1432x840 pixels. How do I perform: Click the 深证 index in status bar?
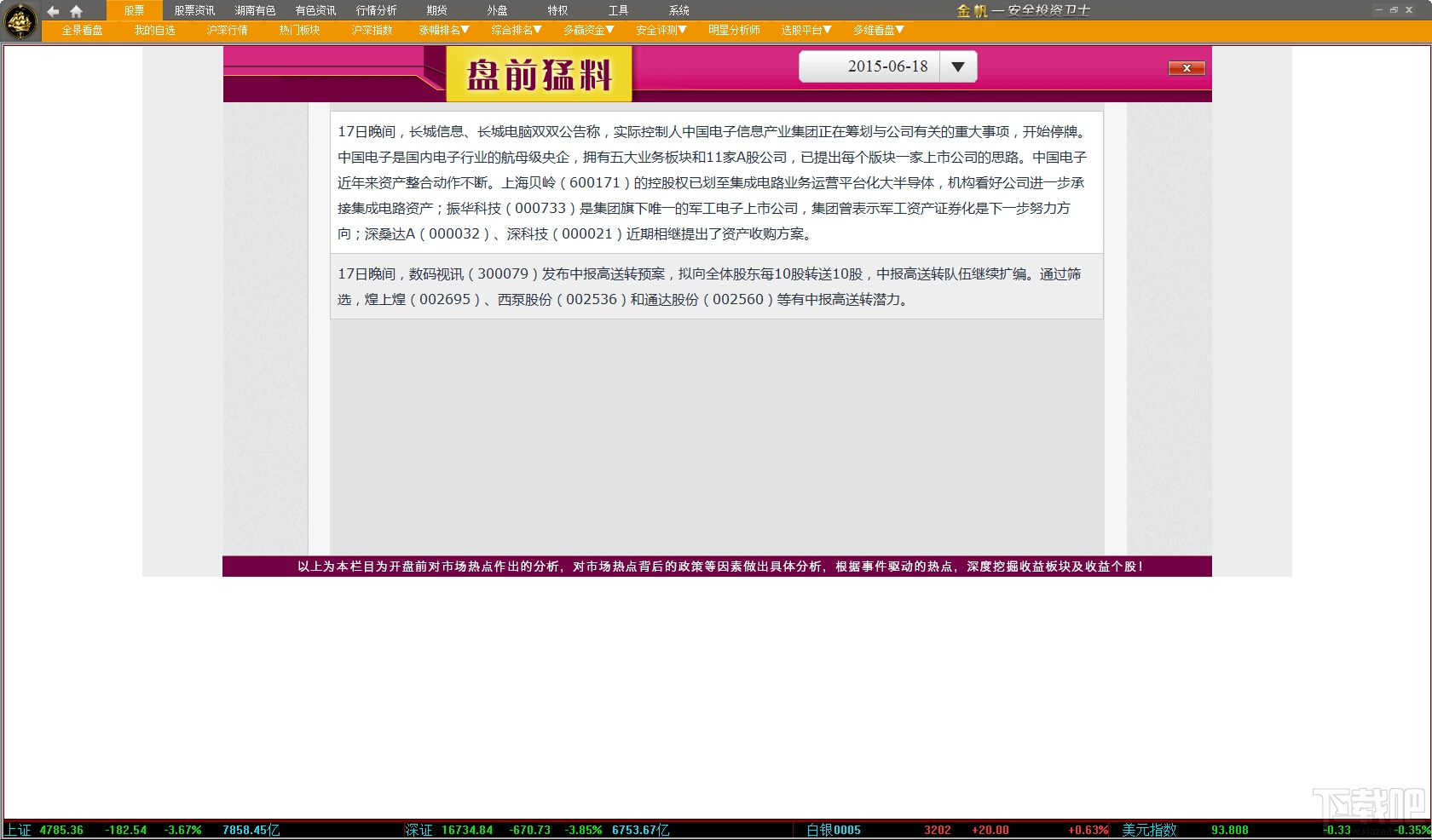(x=419, y=830)
